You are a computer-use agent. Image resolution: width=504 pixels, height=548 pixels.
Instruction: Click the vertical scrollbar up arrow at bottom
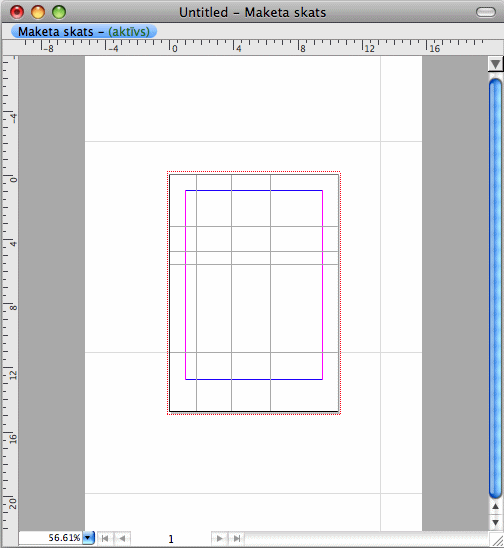(495, 506)
